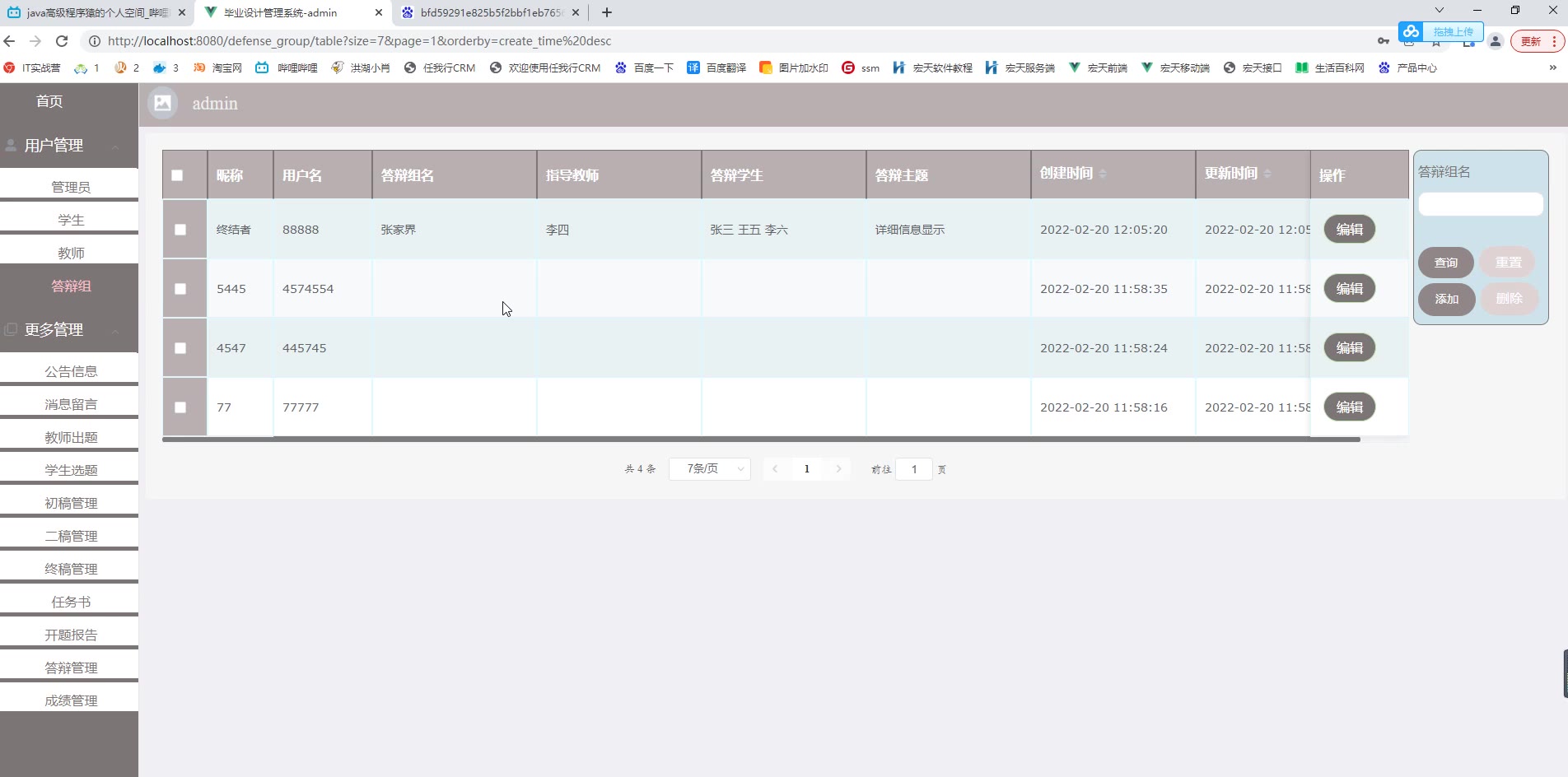Open the 哔哩哔哩 bookmark

pos(287,67)
